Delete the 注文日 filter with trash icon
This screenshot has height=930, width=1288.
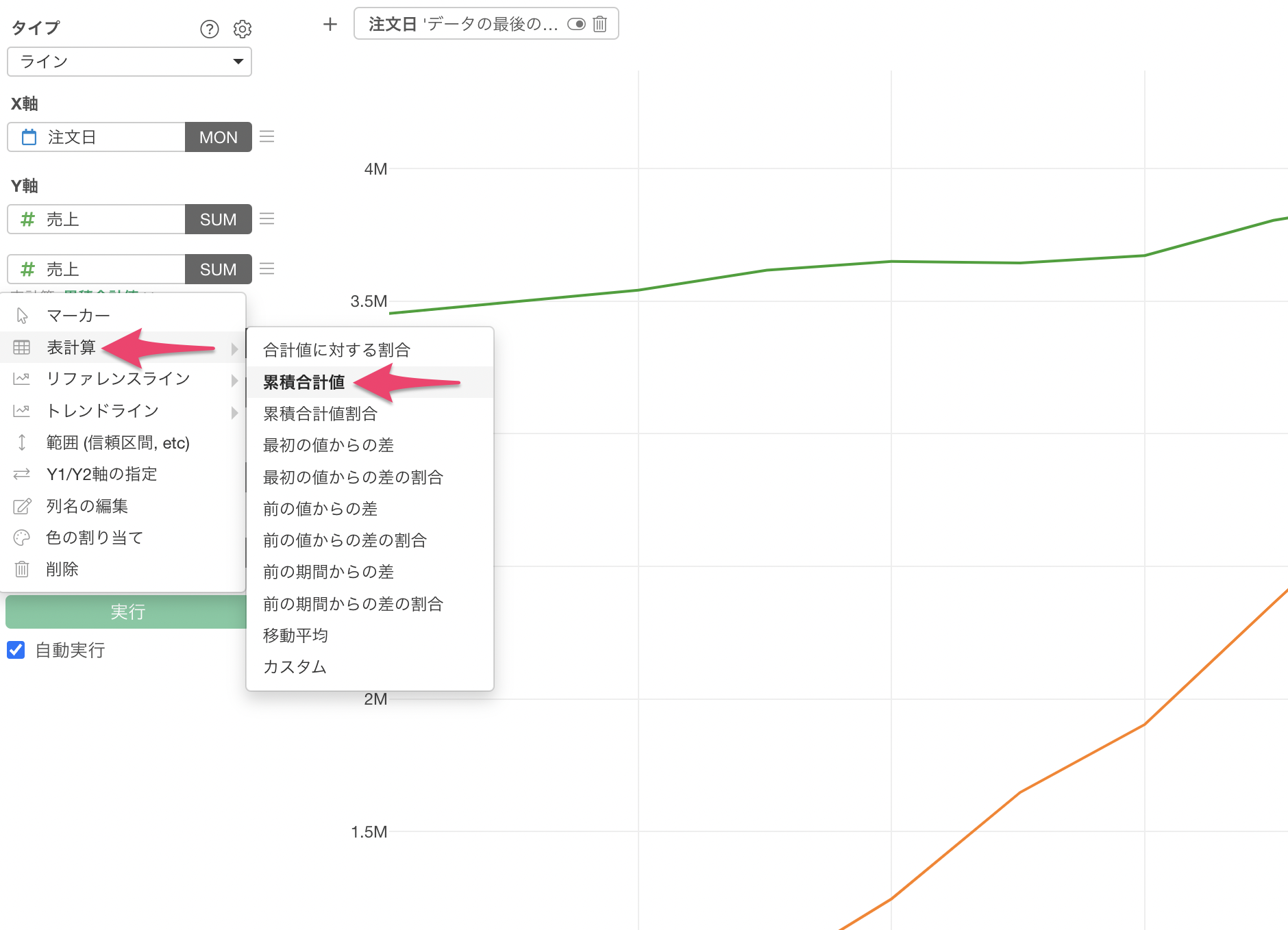pyautogui.click(x=600, y=24)
